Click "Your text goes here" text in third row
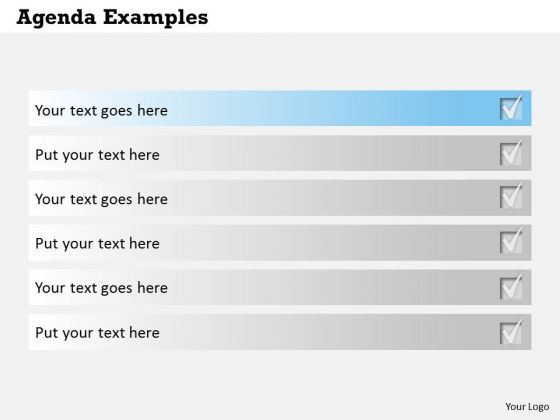Screen dimensions: 560x420 tap(101, 199)
